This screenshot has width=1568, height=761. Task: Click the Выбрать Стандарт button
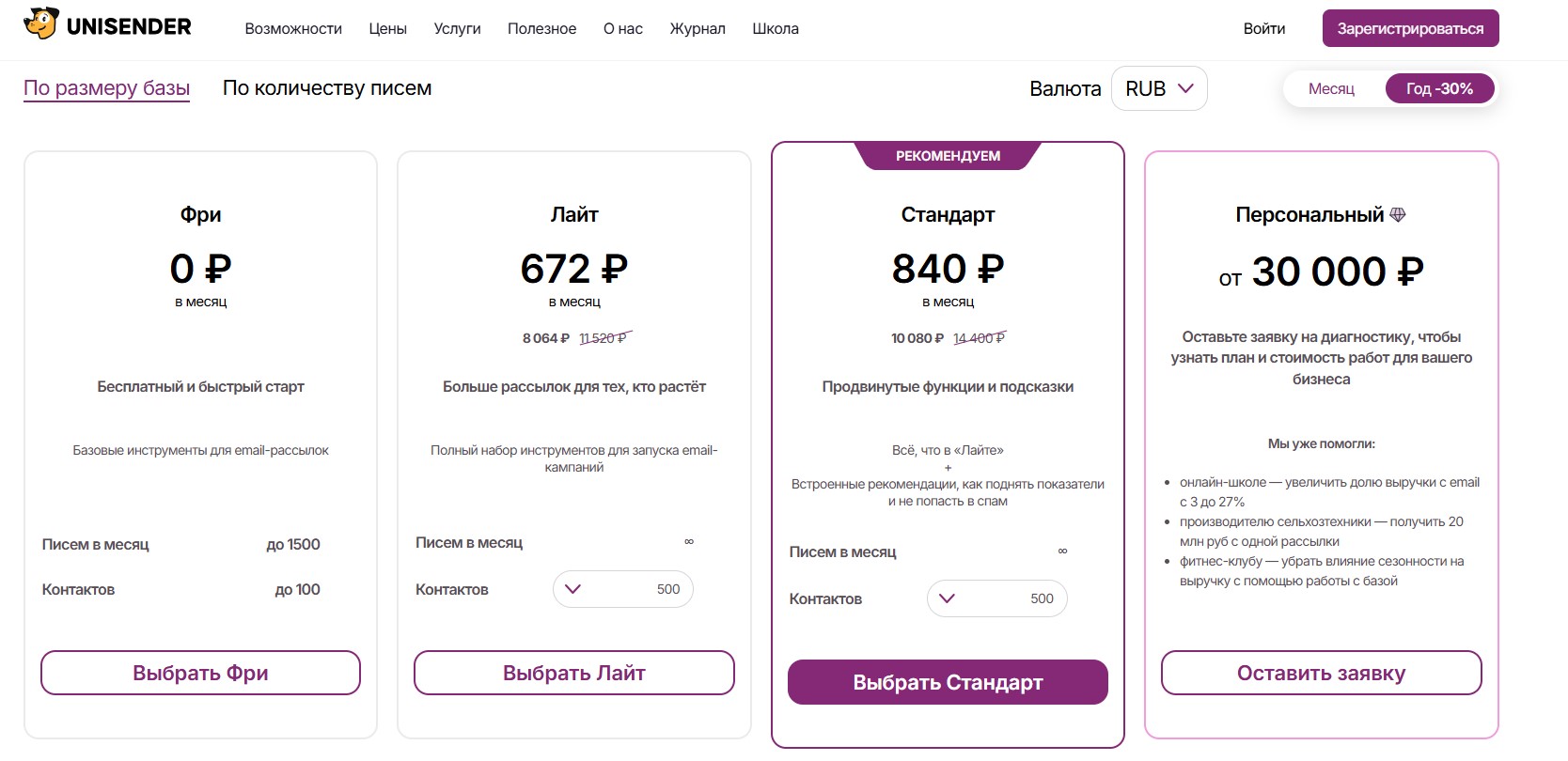(948, 682)
